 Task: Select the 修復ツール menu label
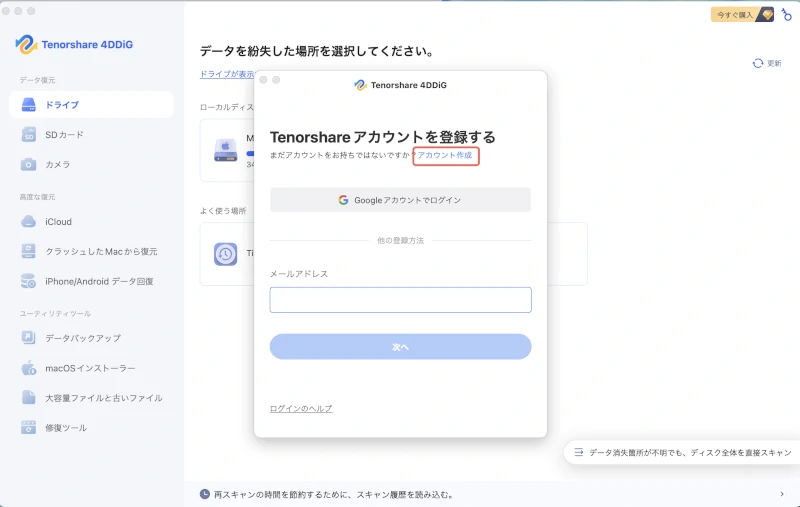[66, 428]
